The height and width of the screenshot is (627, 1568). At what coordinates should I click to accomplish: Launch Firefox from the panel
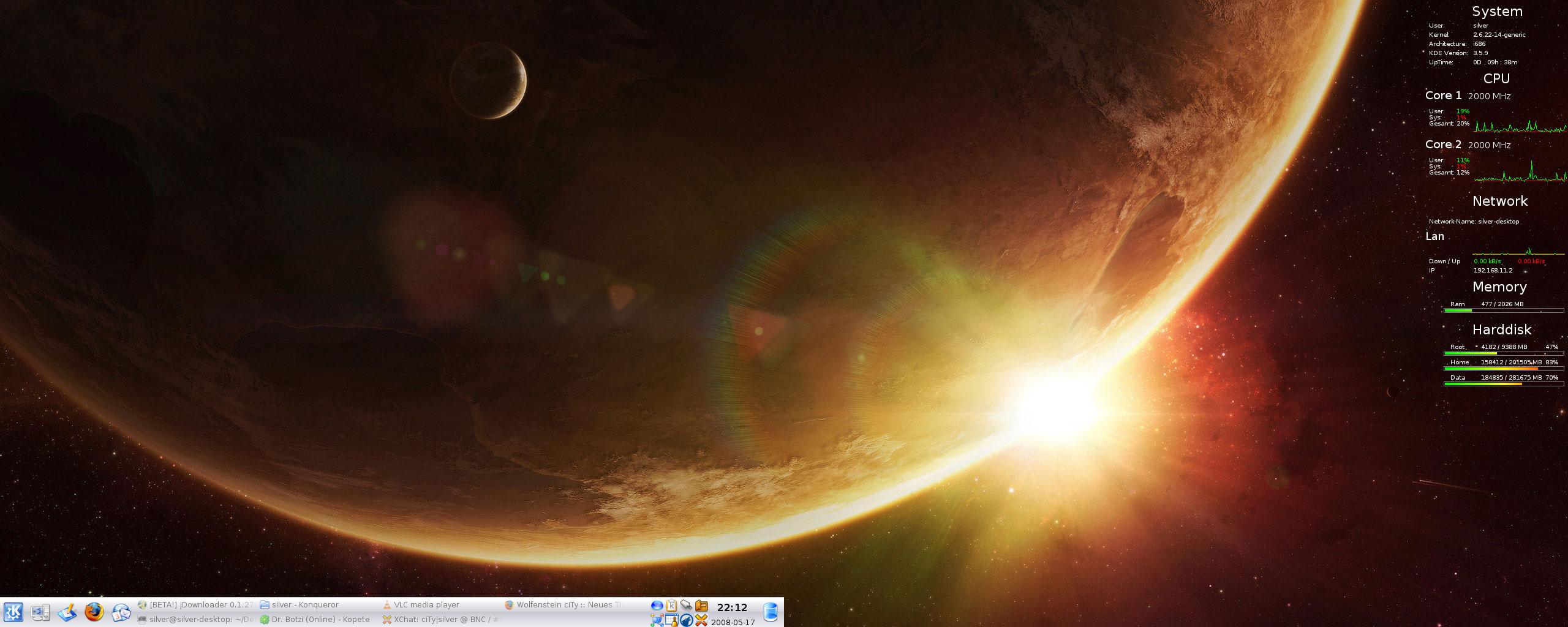pyautogui.click(x=94, y=612)
